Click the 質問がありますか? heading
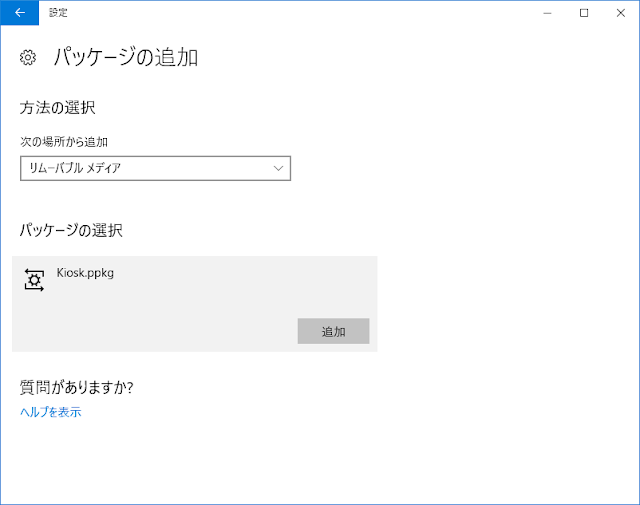 (x=77, y=387)
